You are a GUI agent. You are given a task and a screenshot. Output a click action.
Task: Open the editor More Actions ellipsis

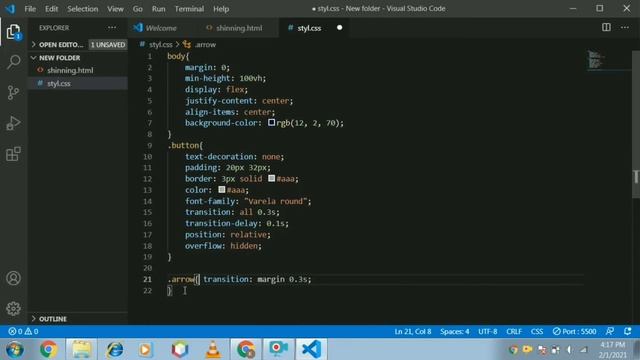pyautogui.click(x=624, y=27)
